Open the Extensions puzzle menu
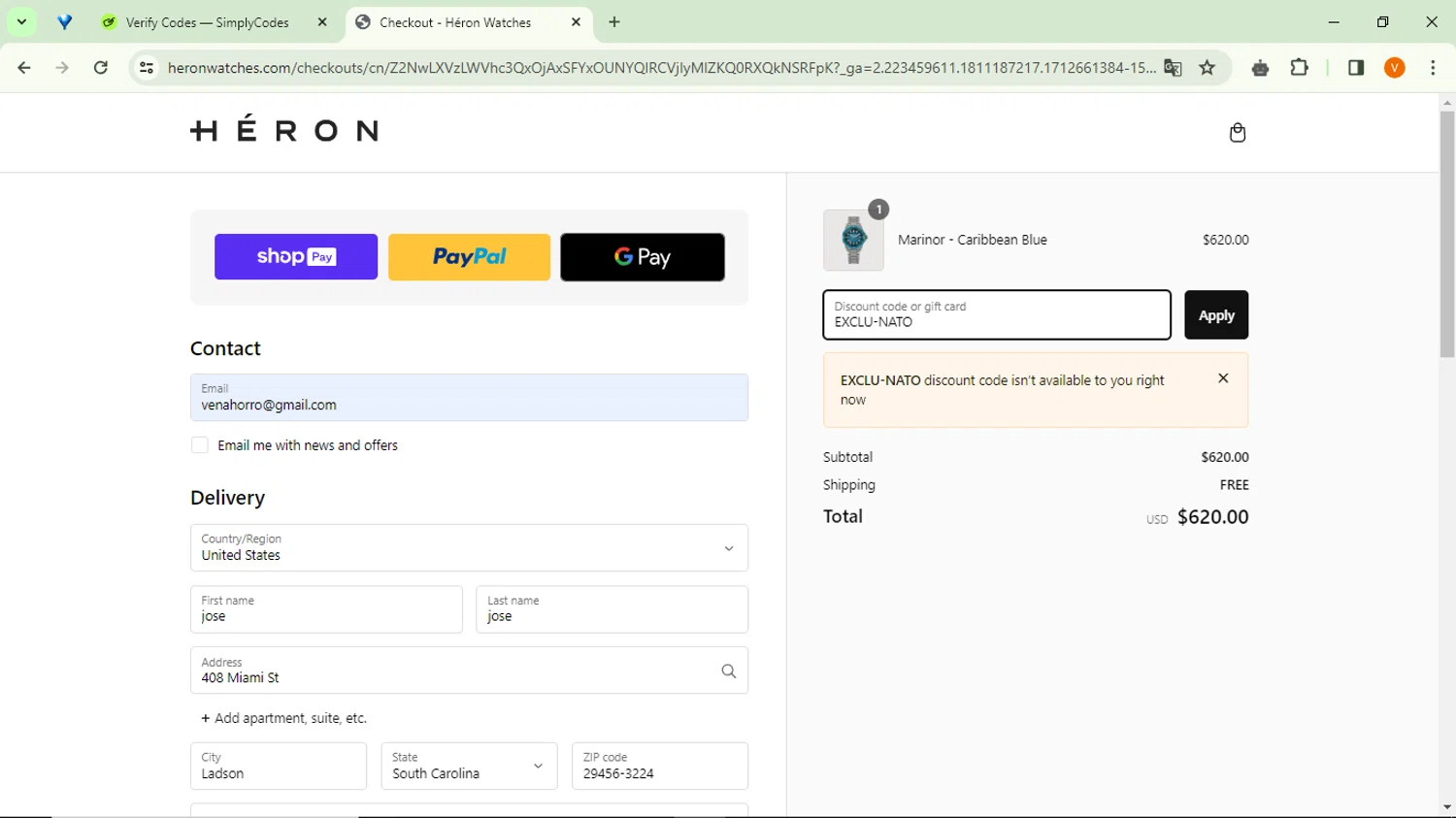1456x818 pixels. [x=1299, y=68]
